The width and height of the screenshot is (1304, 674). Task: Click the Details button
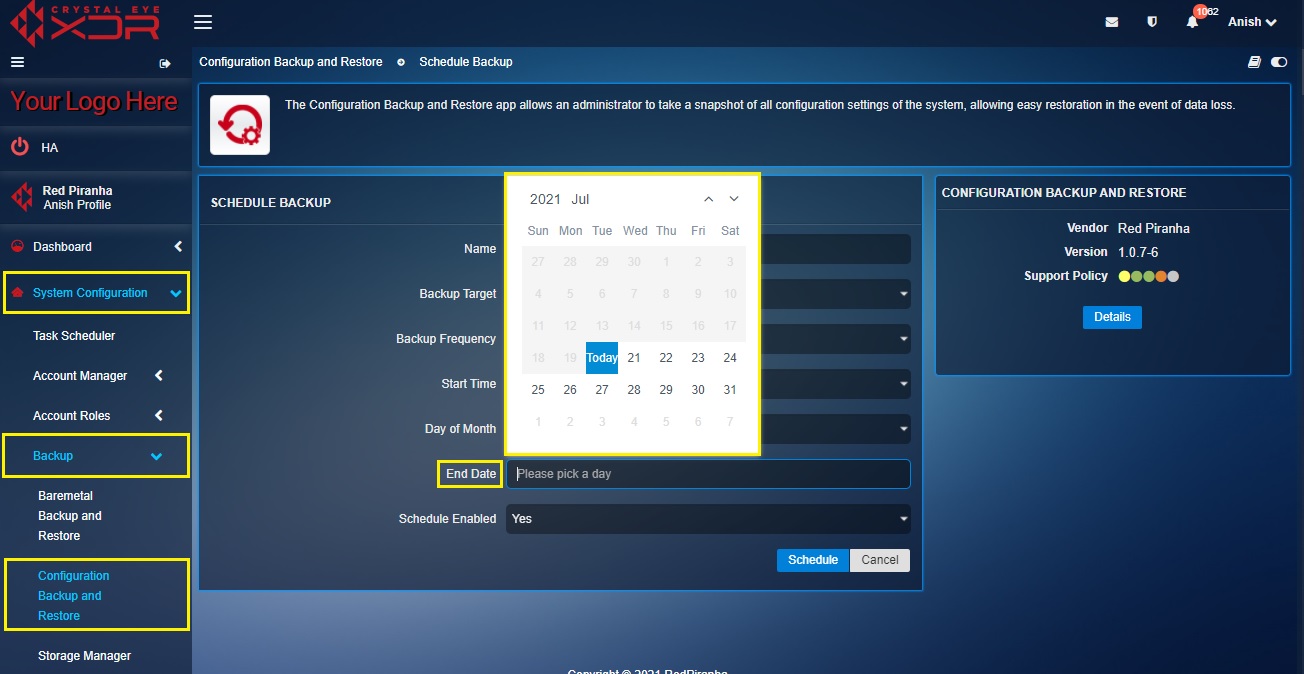tap(1112, 317)
